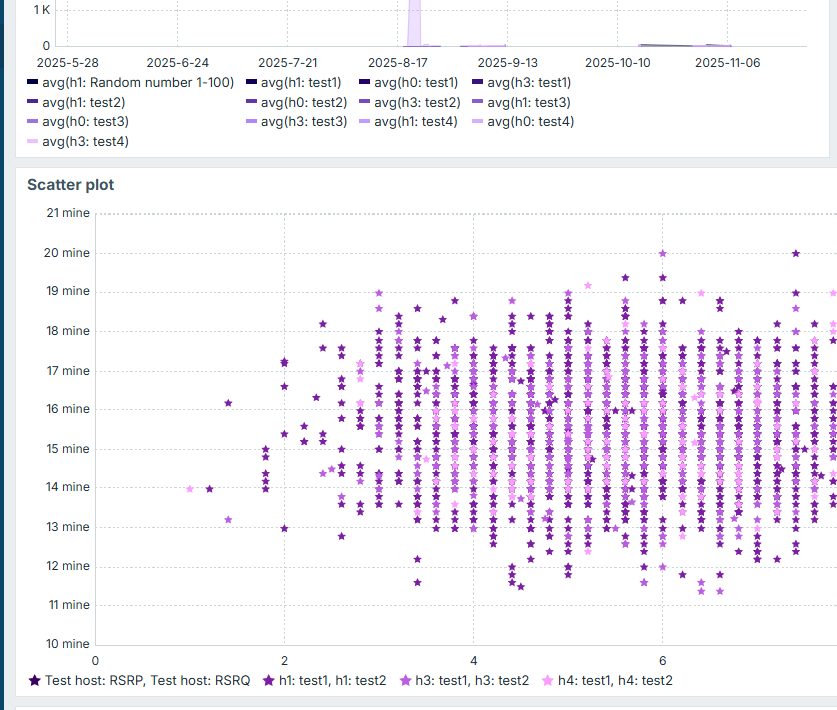This screenshot has width=837, height=710.
Task: Click the legend marker next to avg(h1: test2)
Action: (x=33, y=102)
